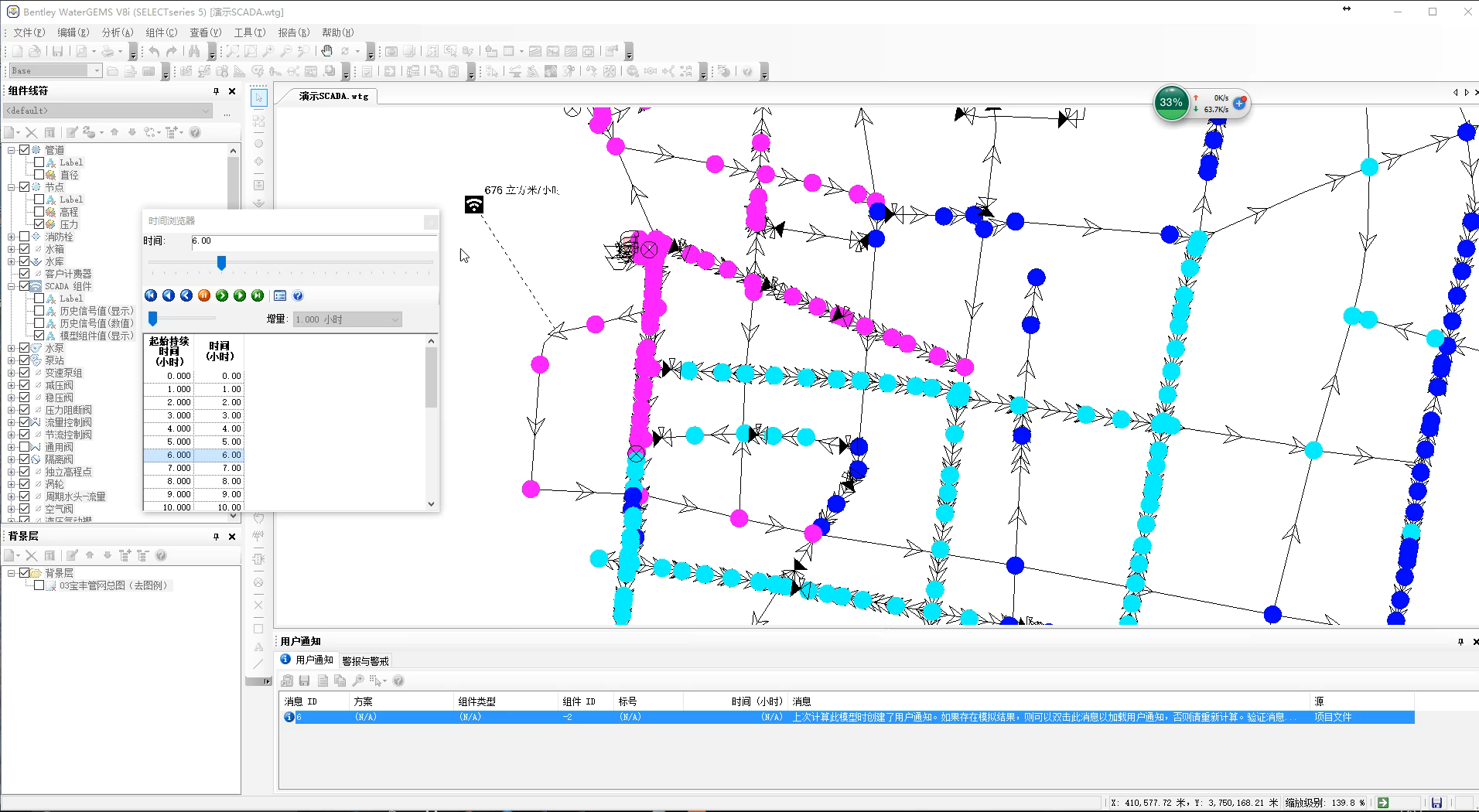
Task: Click the help icon in 用户通知 toolbar
Action: click(398, 681)
